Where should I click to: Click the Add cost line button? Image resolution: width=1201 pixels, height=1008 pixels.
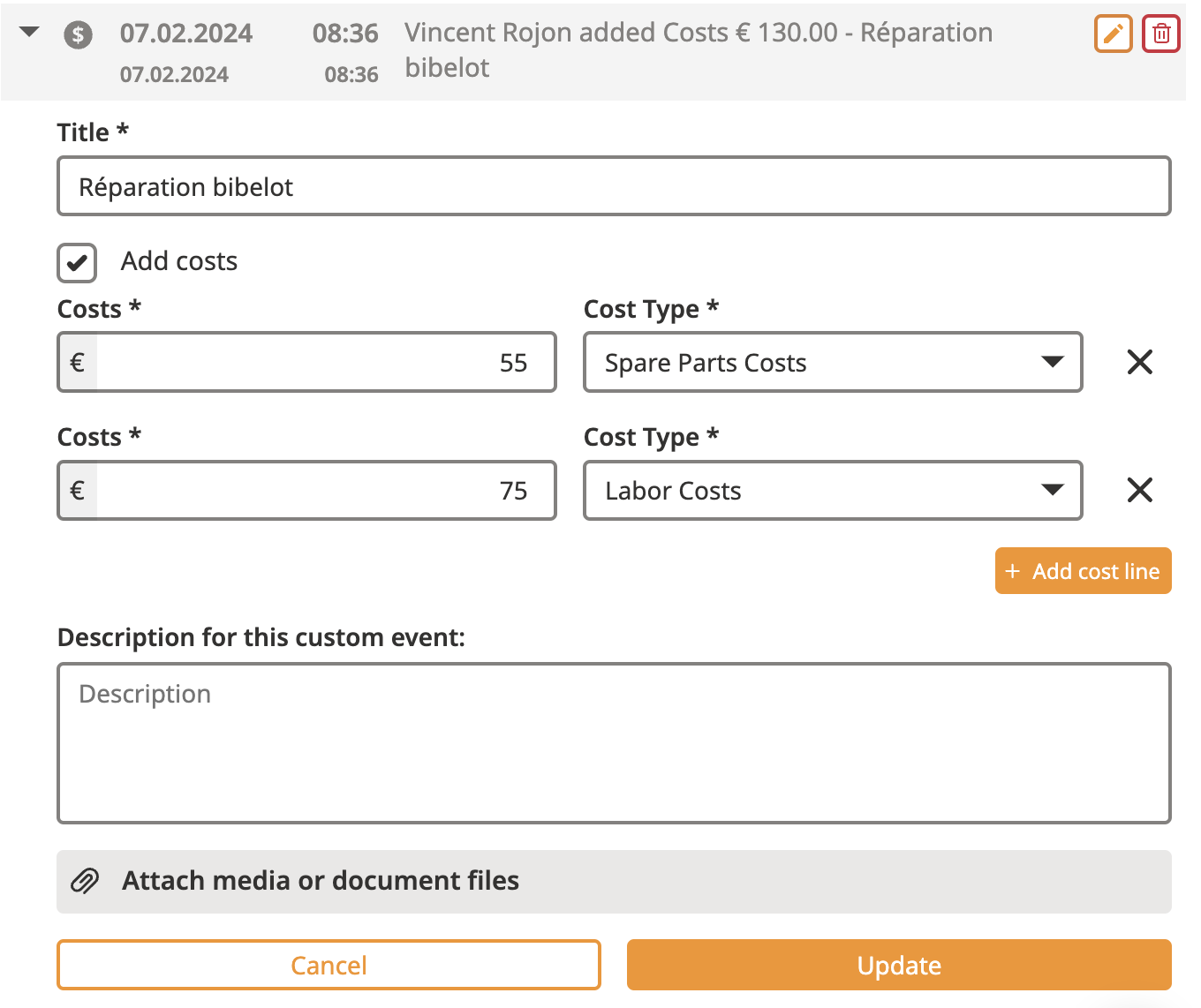pos(1083,571)
